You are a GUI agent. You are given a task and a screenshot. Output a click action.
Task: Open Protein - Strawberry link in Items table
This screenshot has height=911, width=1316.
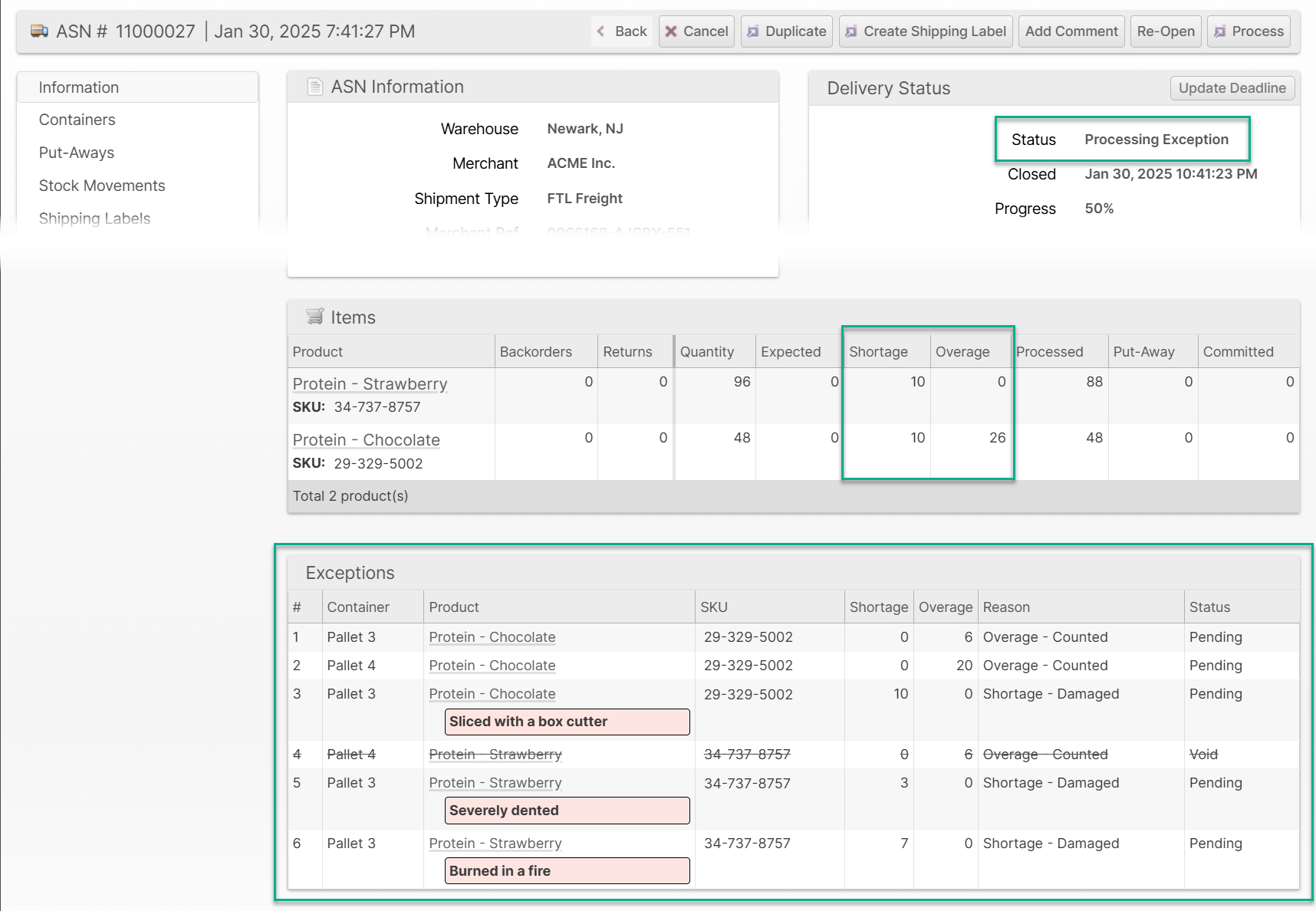click(370, 383)
